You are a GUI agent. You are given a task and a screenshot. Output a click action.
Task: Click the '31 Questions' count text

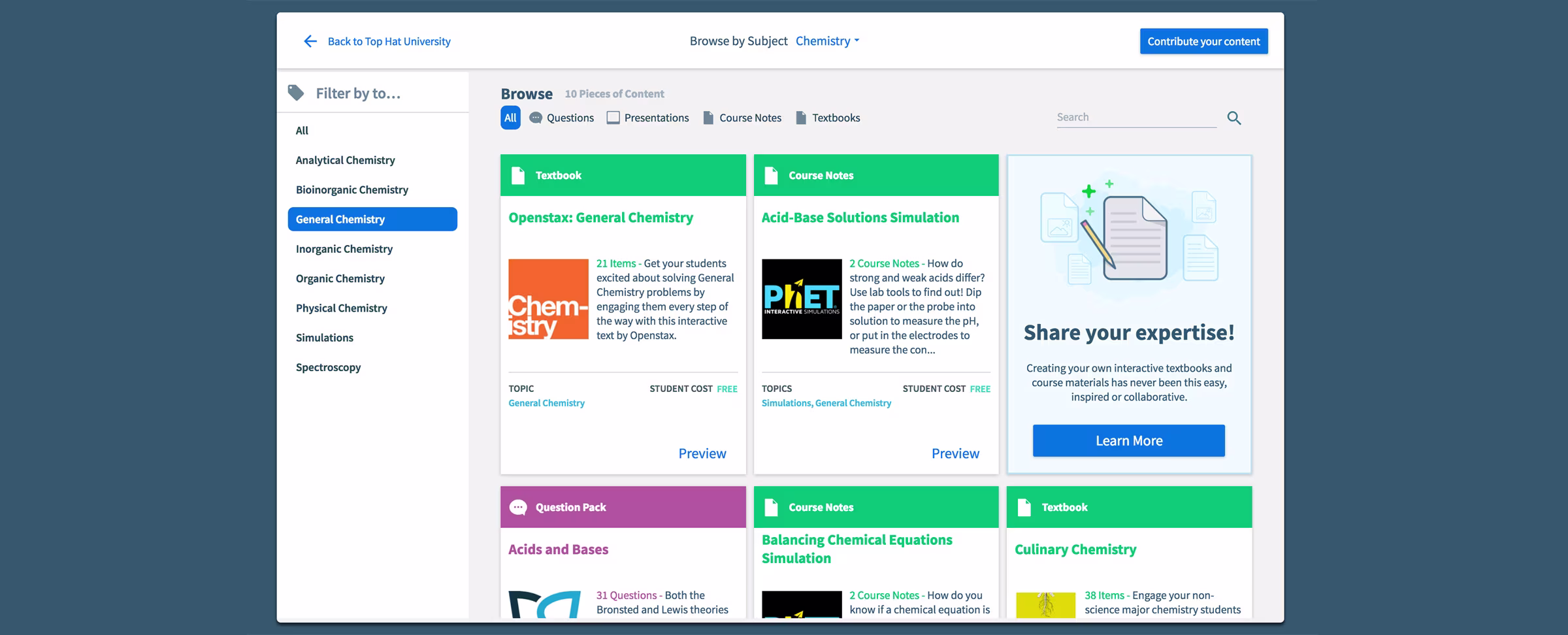coord(626,595)
